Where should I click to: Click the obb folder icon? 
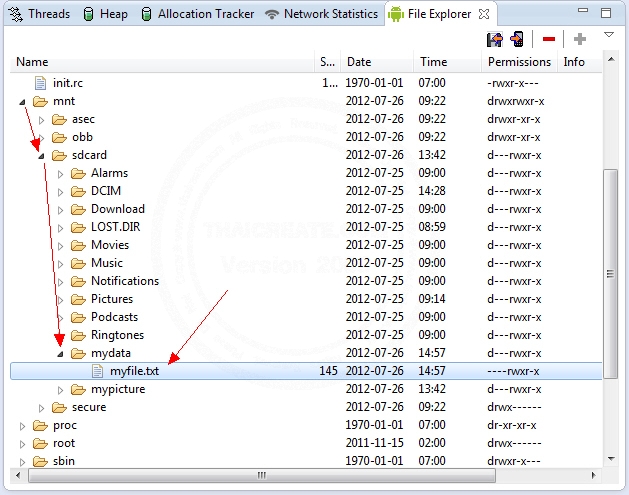click(x=59, y=138)
